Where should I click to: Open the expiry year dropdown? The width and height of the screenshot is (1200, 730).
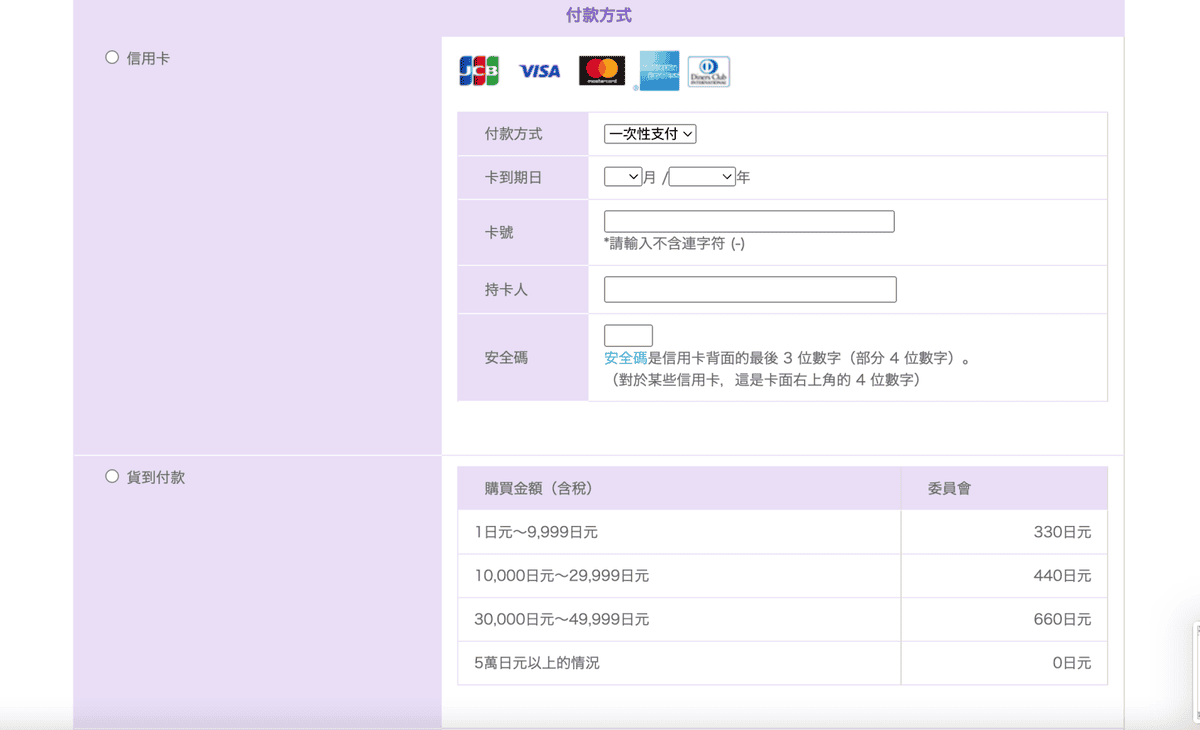coord(702,177)
